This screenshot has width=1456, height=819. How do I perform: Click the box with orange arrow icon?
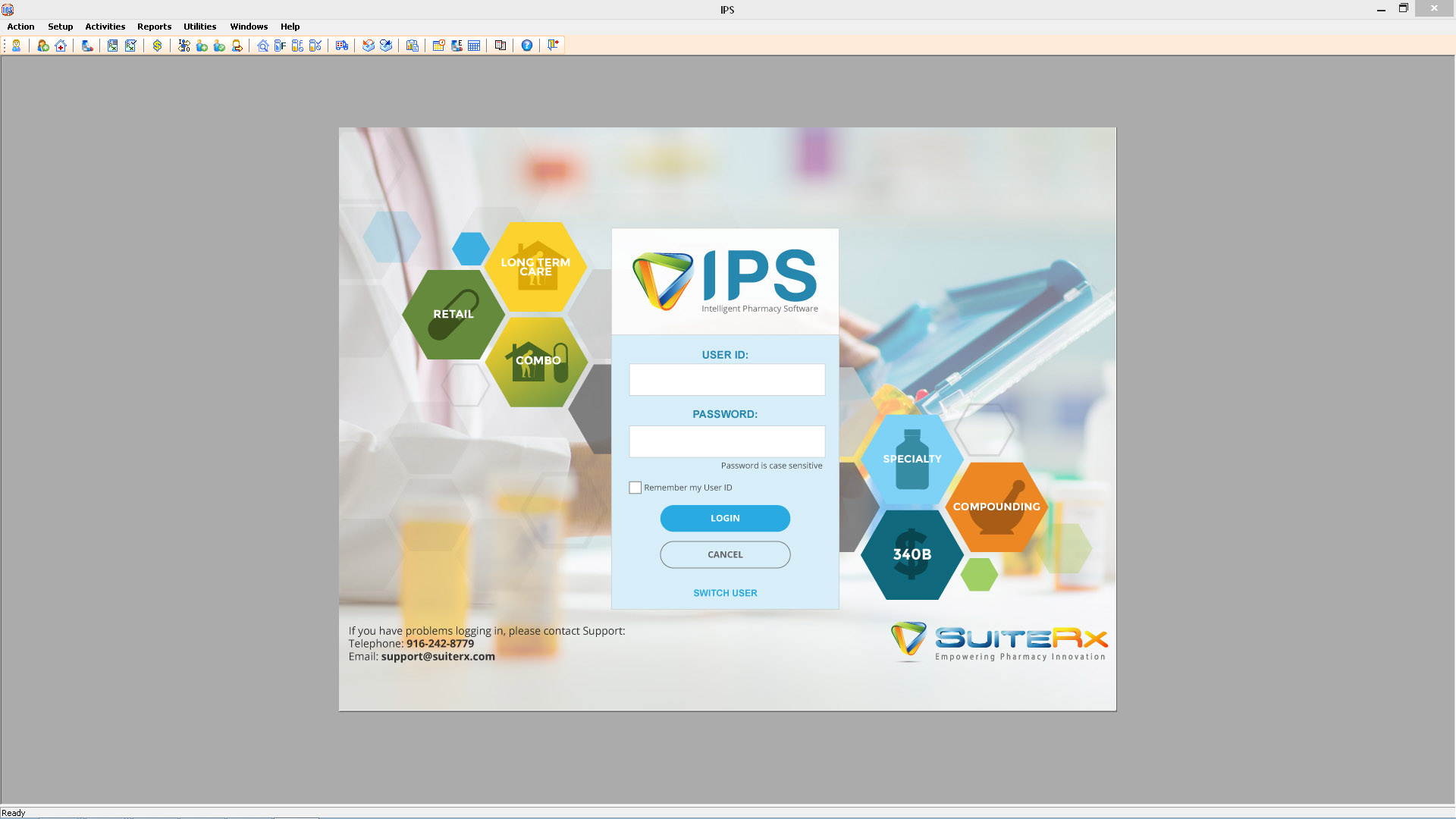click(x=369, y=45)
